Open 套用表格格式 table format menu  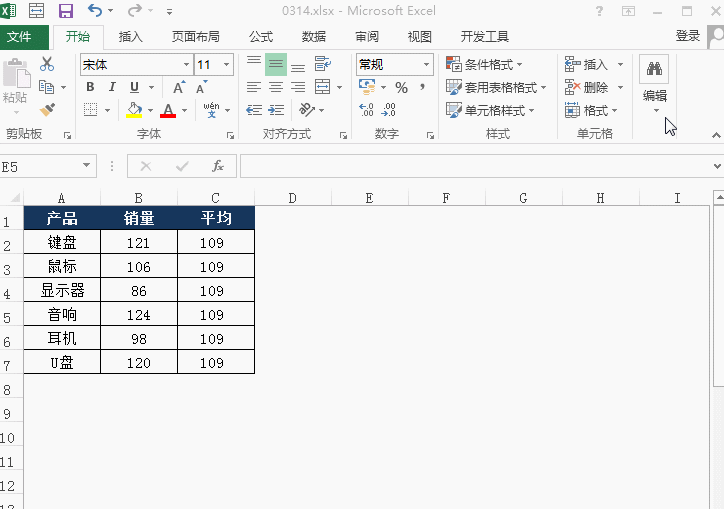[496, 87]
